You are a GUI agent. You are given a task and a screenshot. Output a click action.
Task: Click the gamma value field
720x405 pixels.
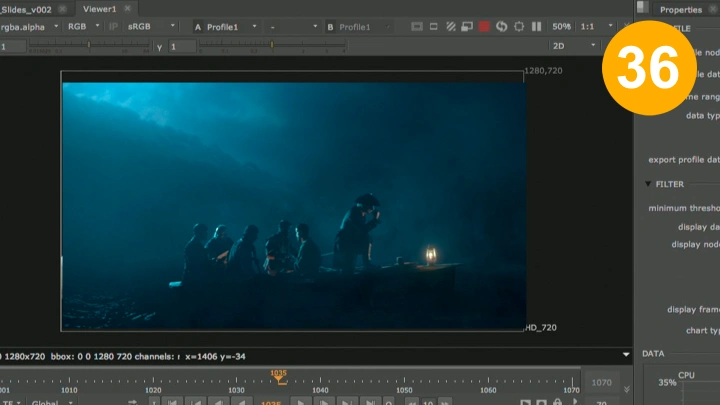point(182,46)
